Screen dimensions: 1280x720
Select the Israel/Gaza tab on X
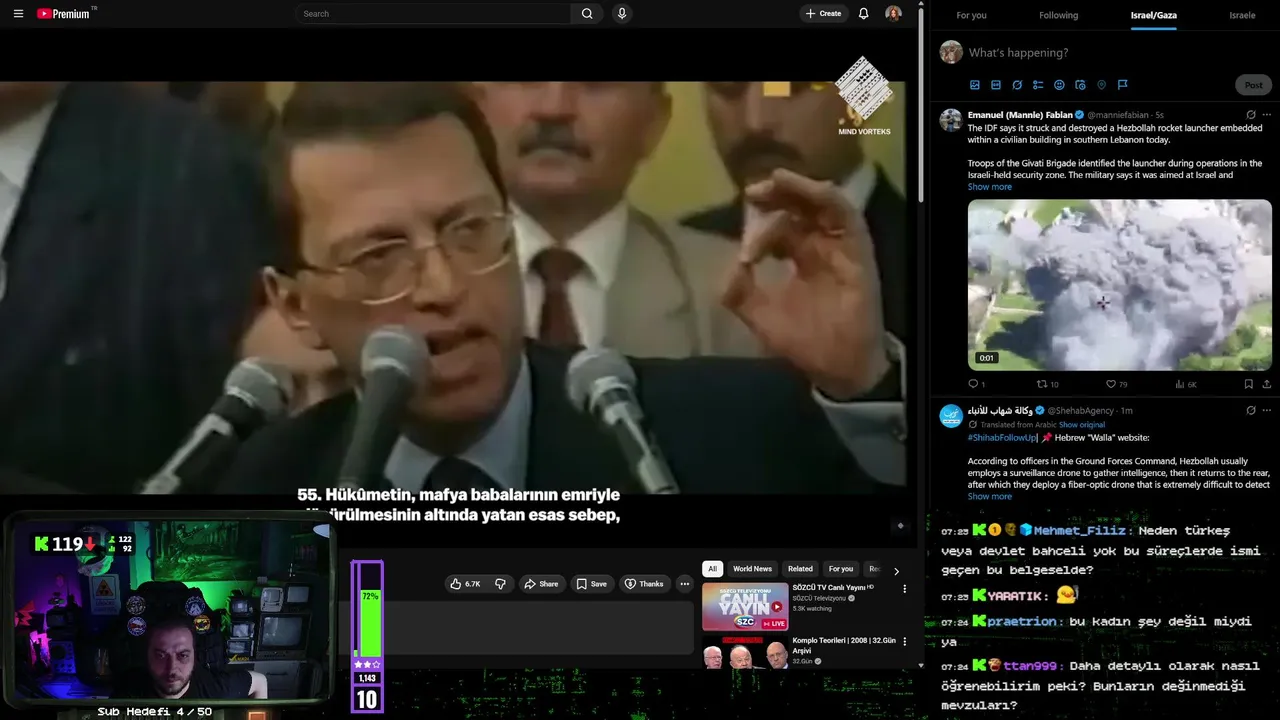point(1153,15)
